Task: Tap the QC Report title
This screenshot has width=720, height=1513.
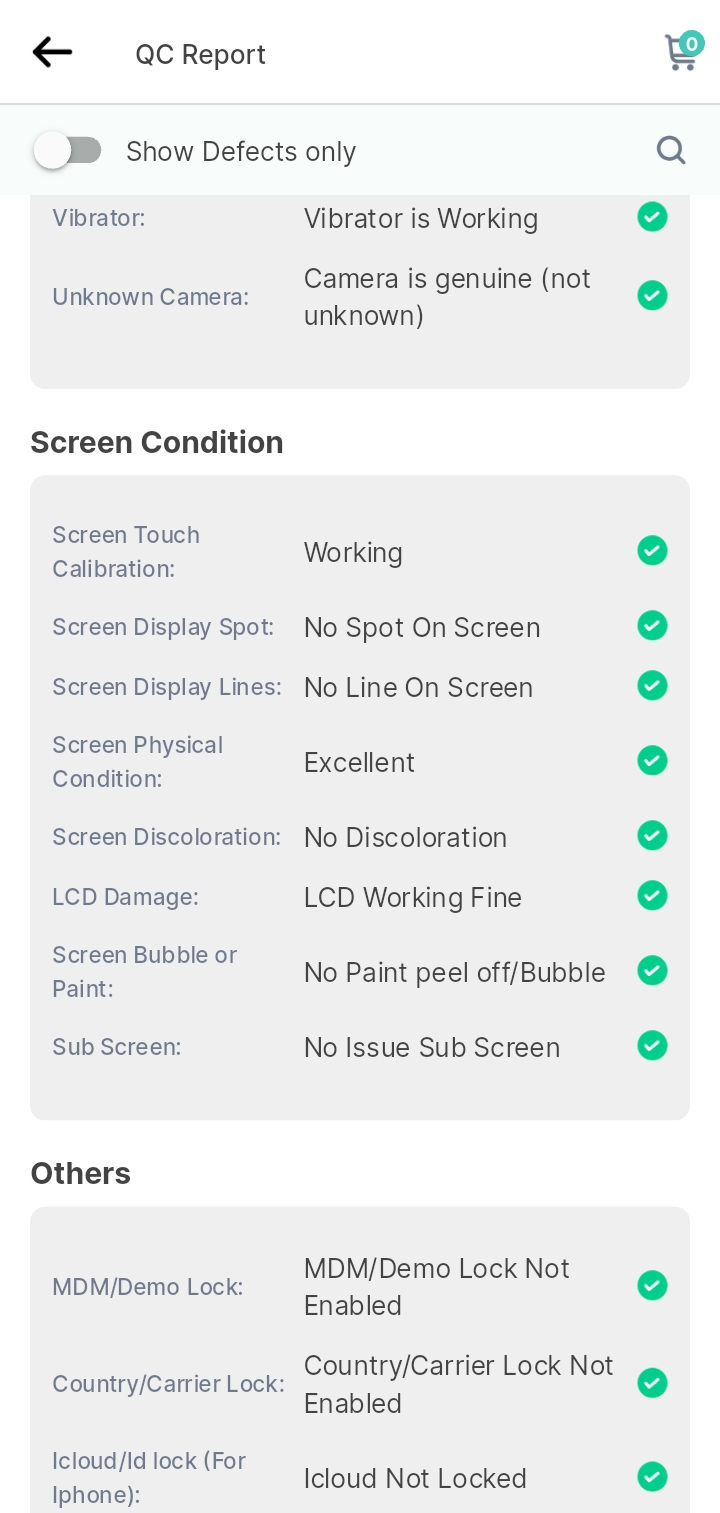Action: point(201,54)
